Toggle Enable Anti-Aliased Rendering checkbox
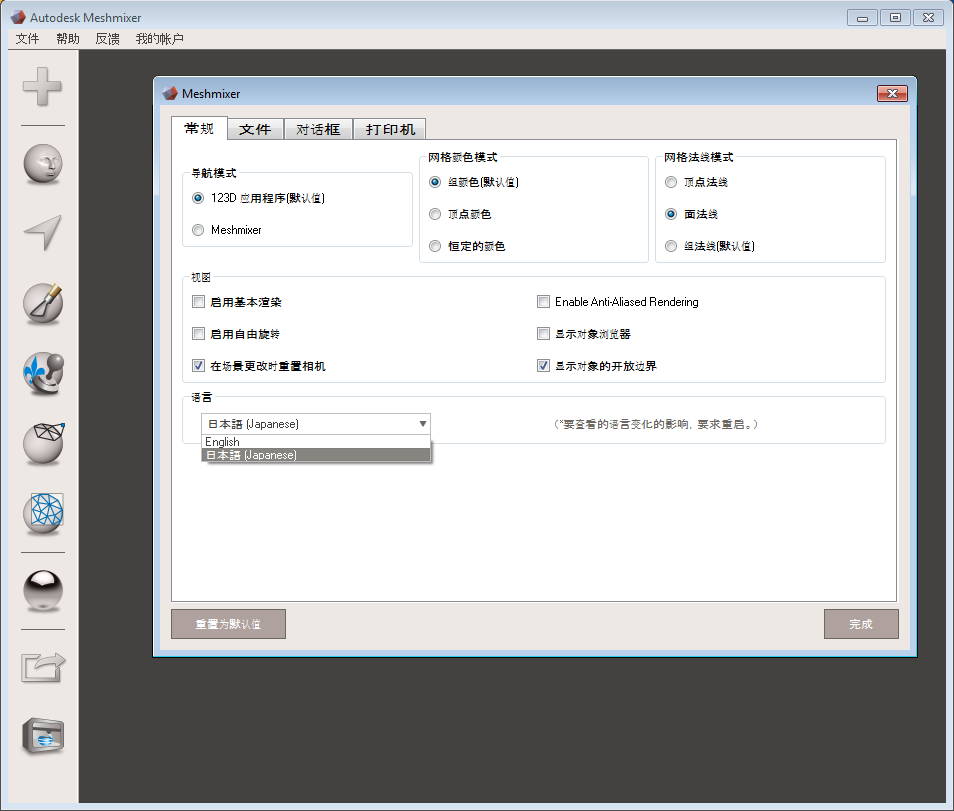This screenshot has height=811, width=954. tap(543, 302)
